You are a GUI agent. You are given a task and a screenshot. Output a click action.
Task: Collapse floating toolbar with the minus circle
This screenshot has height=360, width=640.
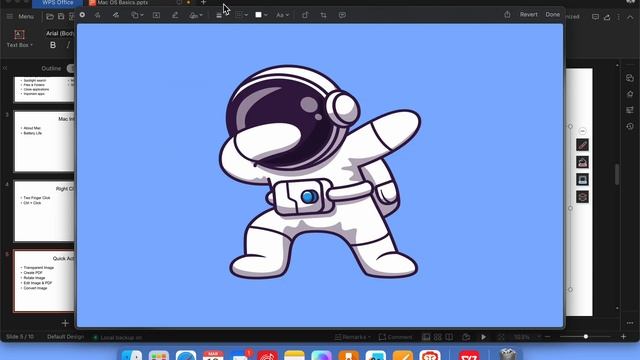coord(582,131)
